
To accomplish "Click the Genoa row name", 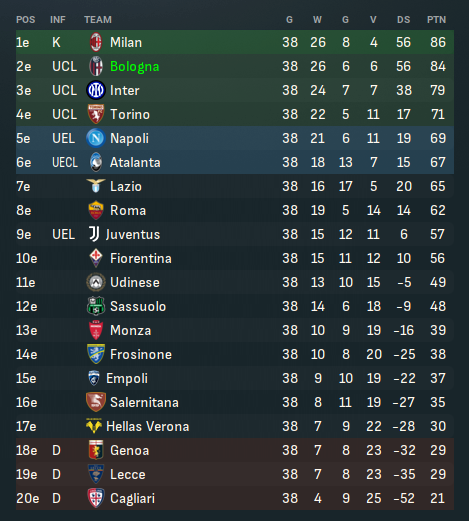I will coord(130,450).
